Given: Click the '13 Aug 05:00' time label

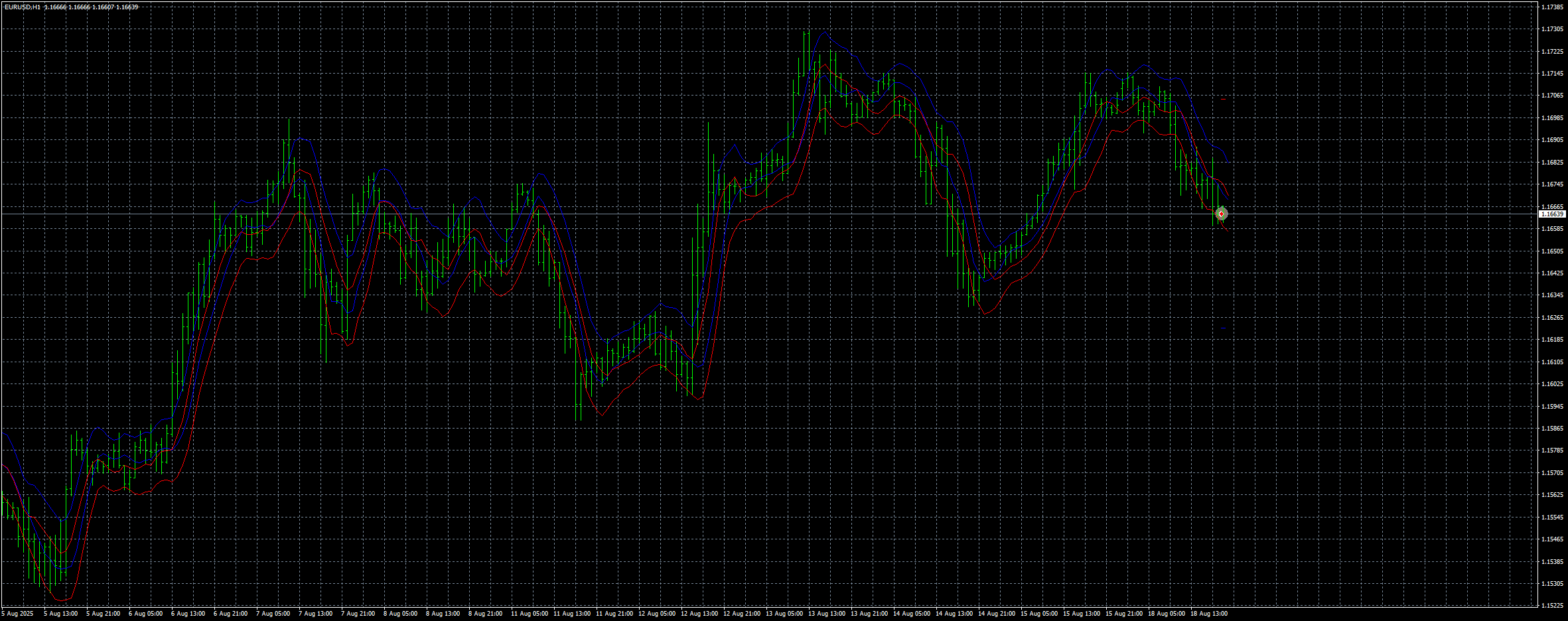Looking at the screenshot, I should pos(784,614).
